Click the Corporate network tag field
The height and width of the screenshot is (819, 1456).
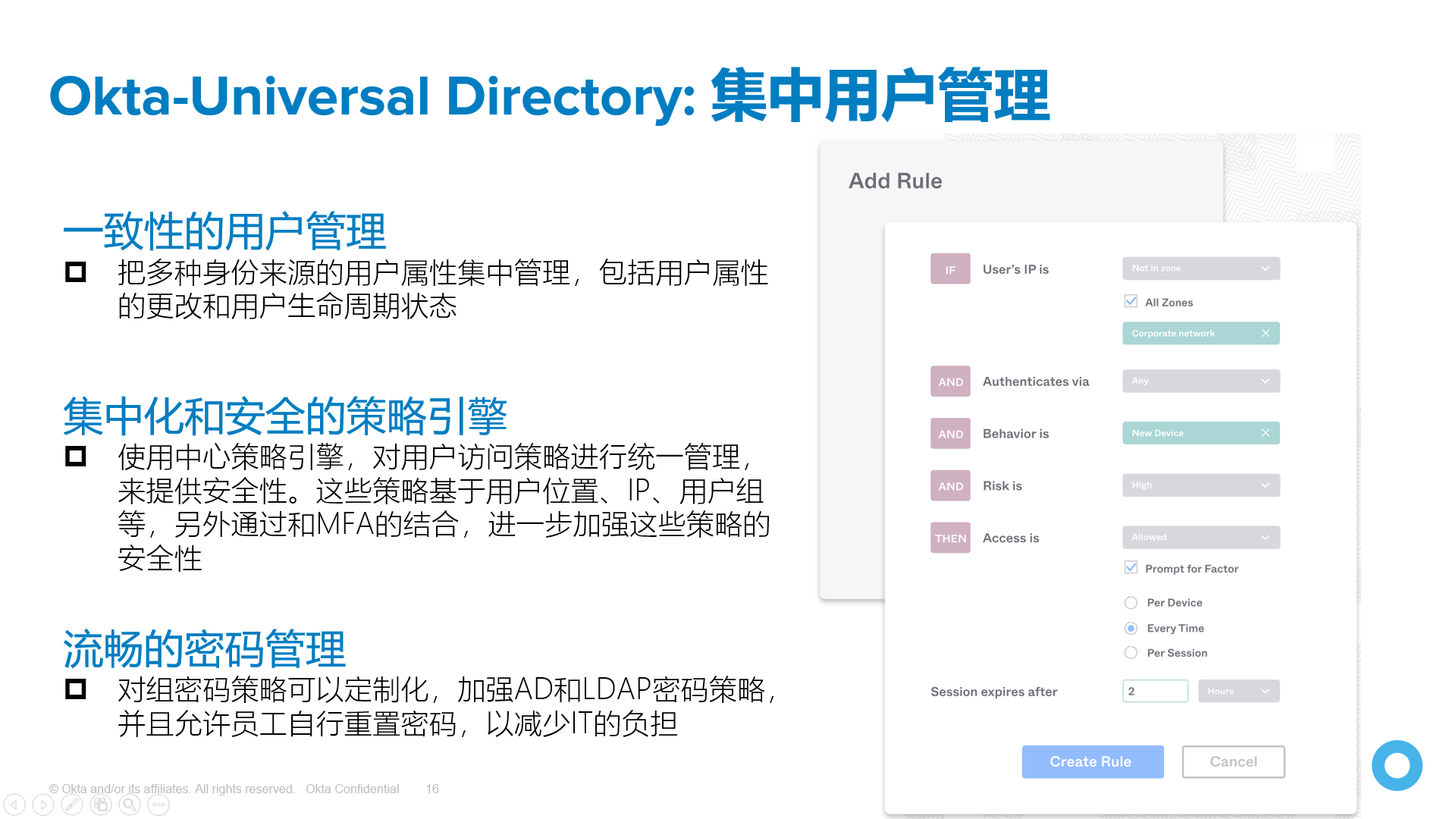coord(1201,334)
